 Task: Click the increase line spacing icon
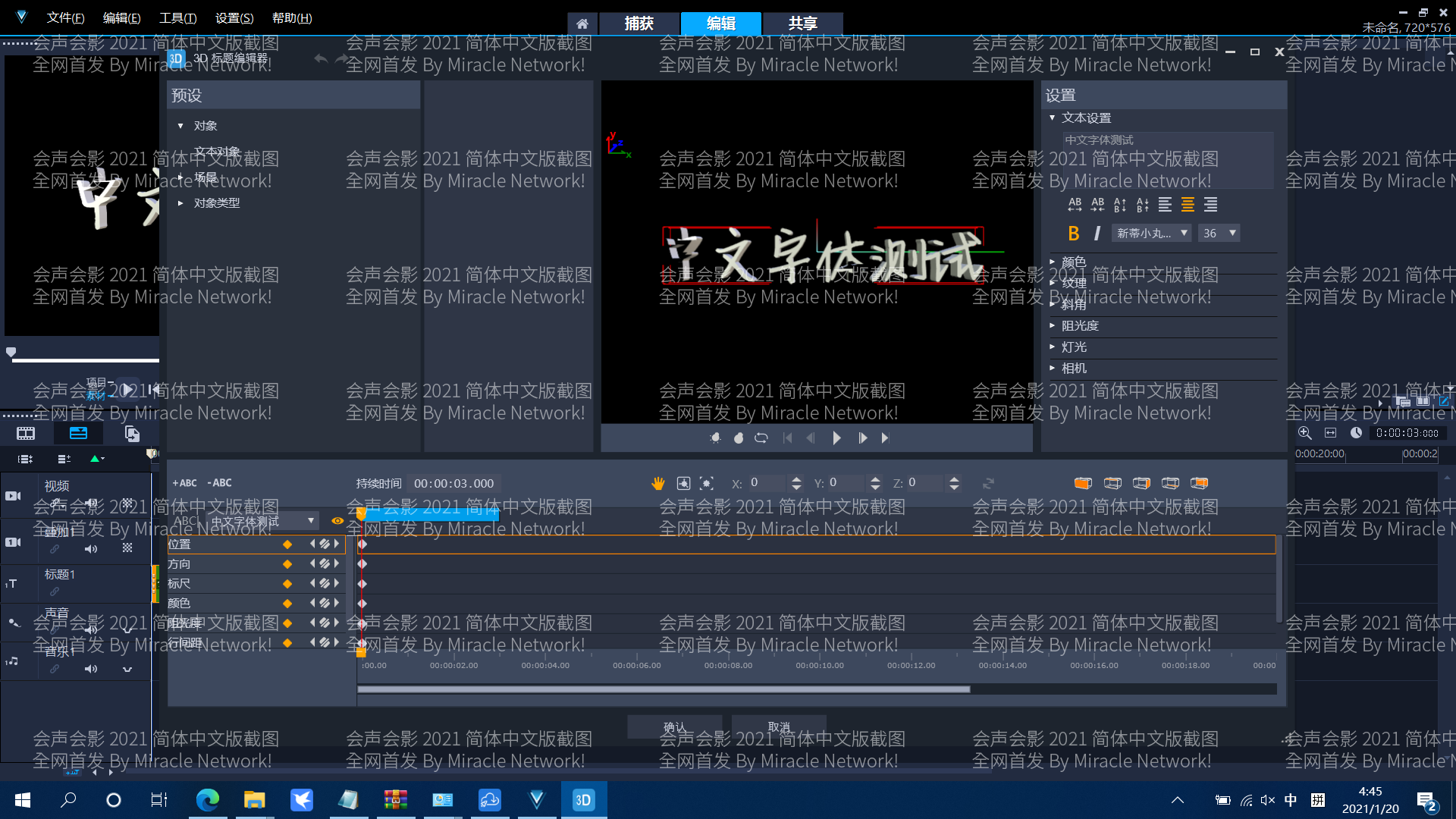tap(1120, 205)
